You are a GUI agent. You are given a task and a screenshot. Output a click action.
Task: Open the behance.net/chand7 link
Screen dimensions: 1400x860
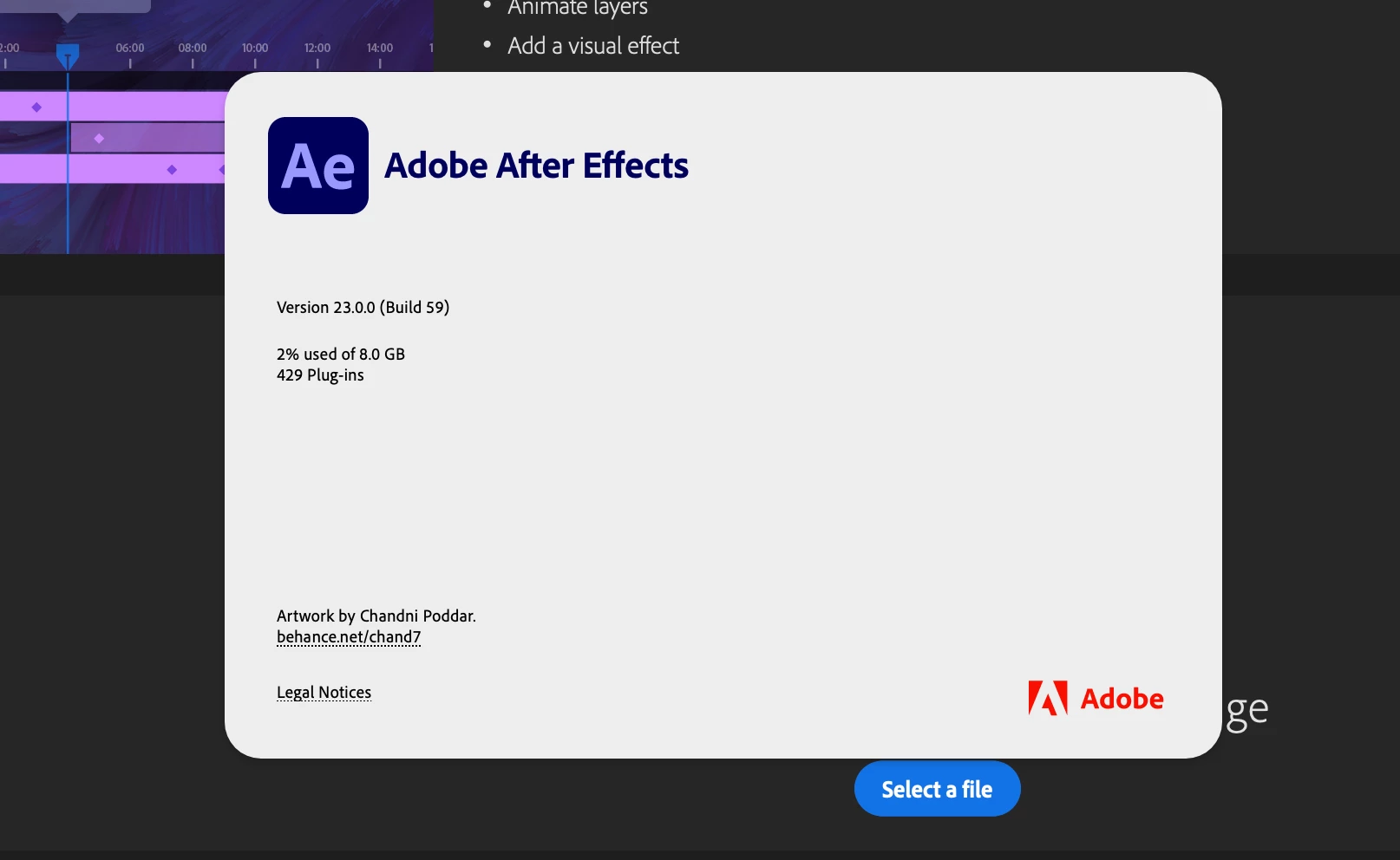click(x=349, y=637)
